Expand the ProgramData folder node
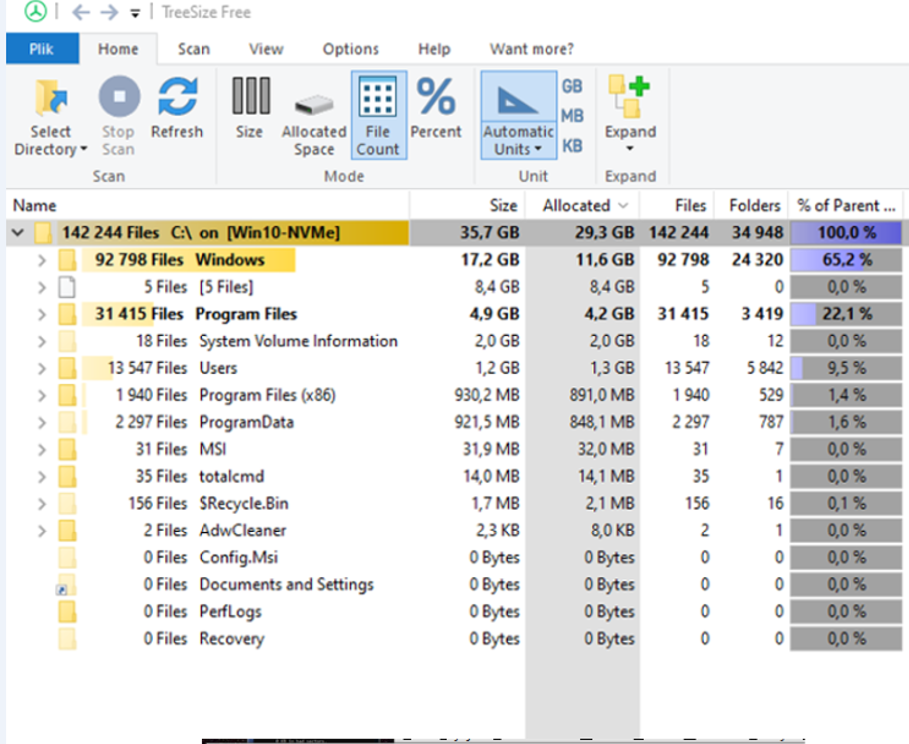 (42, 422)
